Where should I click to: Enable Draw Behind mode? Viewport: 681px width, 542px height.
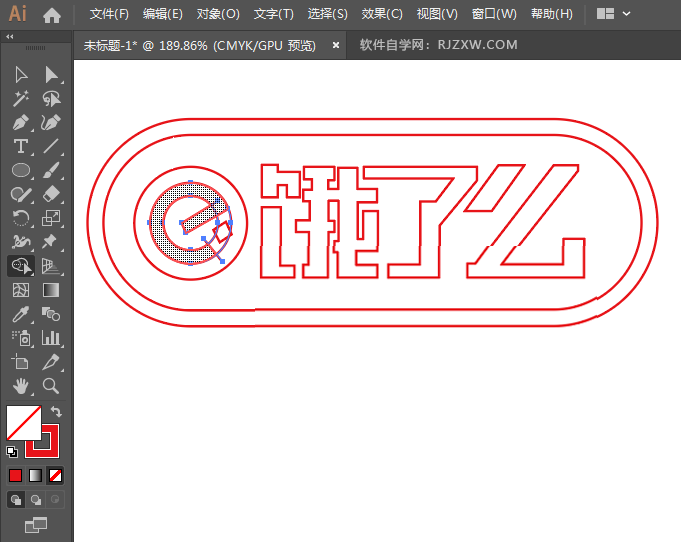pyautogui.click(x=36, y=500)
